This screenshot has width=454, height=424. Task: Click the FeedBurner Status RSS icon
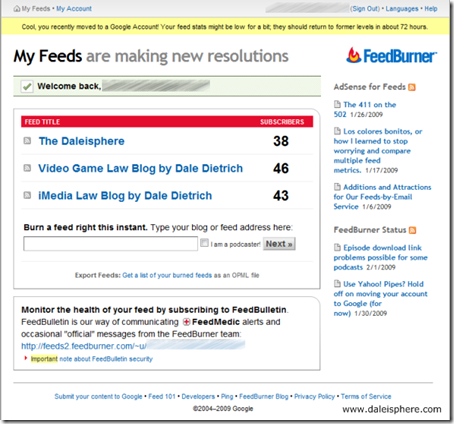tap(412, 230)
